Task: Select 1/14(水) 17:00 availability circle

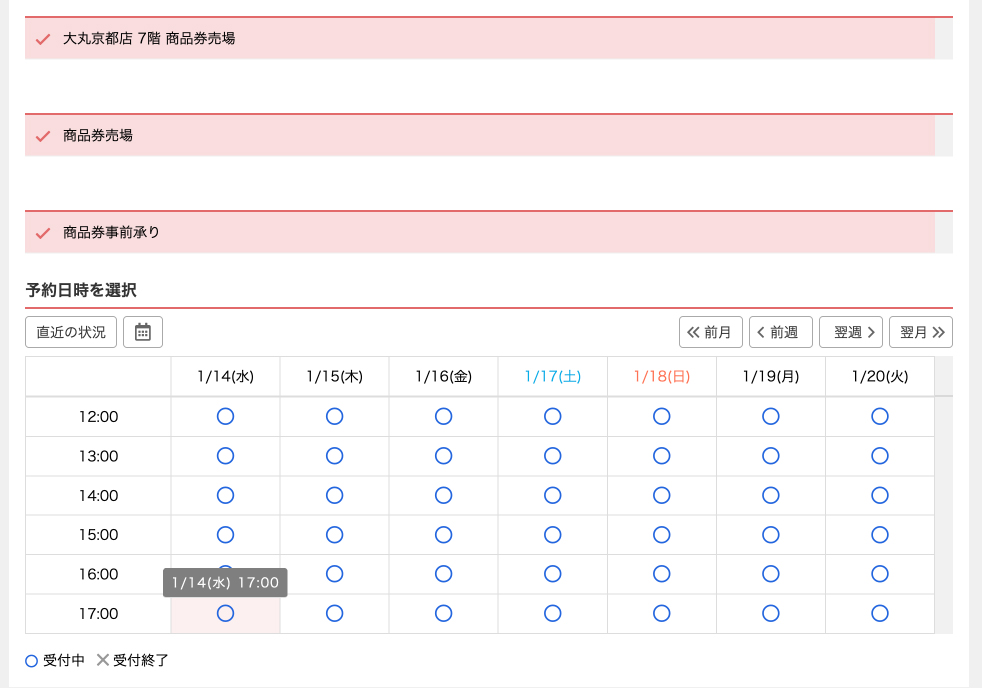Action: [225, 613]
